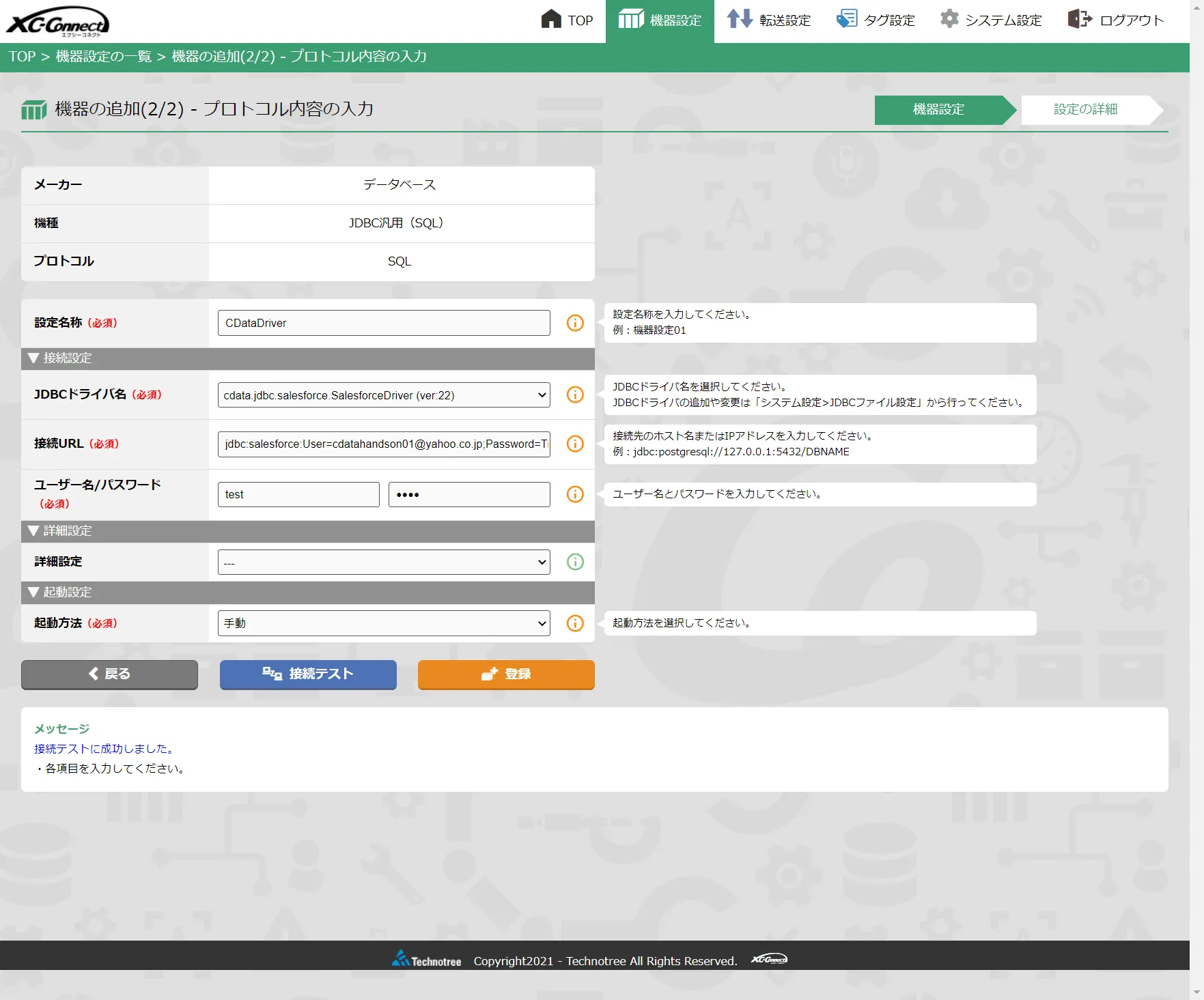Click the 接続URL input field
Screen dimensions: 1204x1000
click(383, 444)
